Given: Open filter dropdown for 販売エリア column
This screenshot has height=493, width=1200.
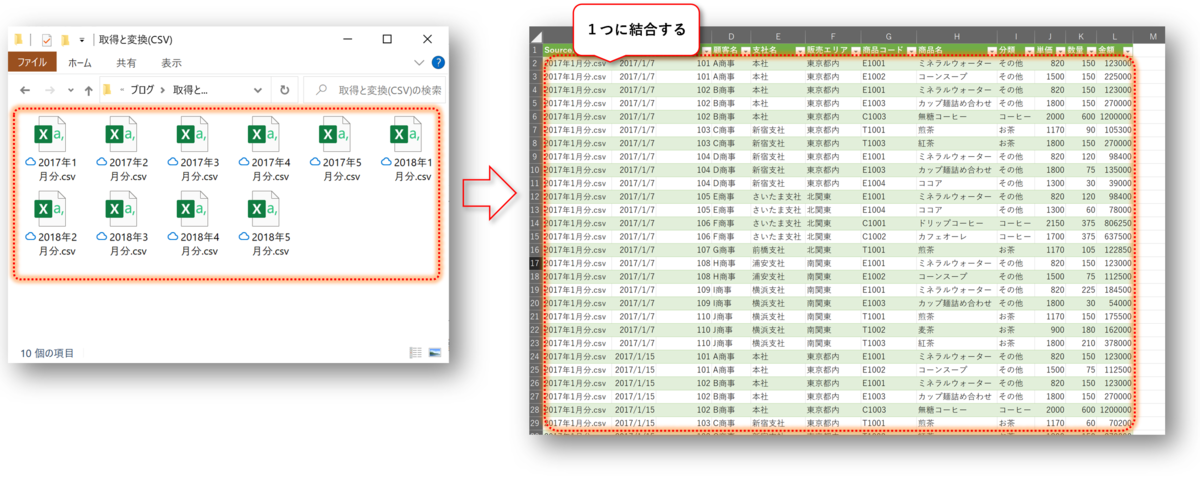Looking at the screenshot, I should (x=854, y=49).
